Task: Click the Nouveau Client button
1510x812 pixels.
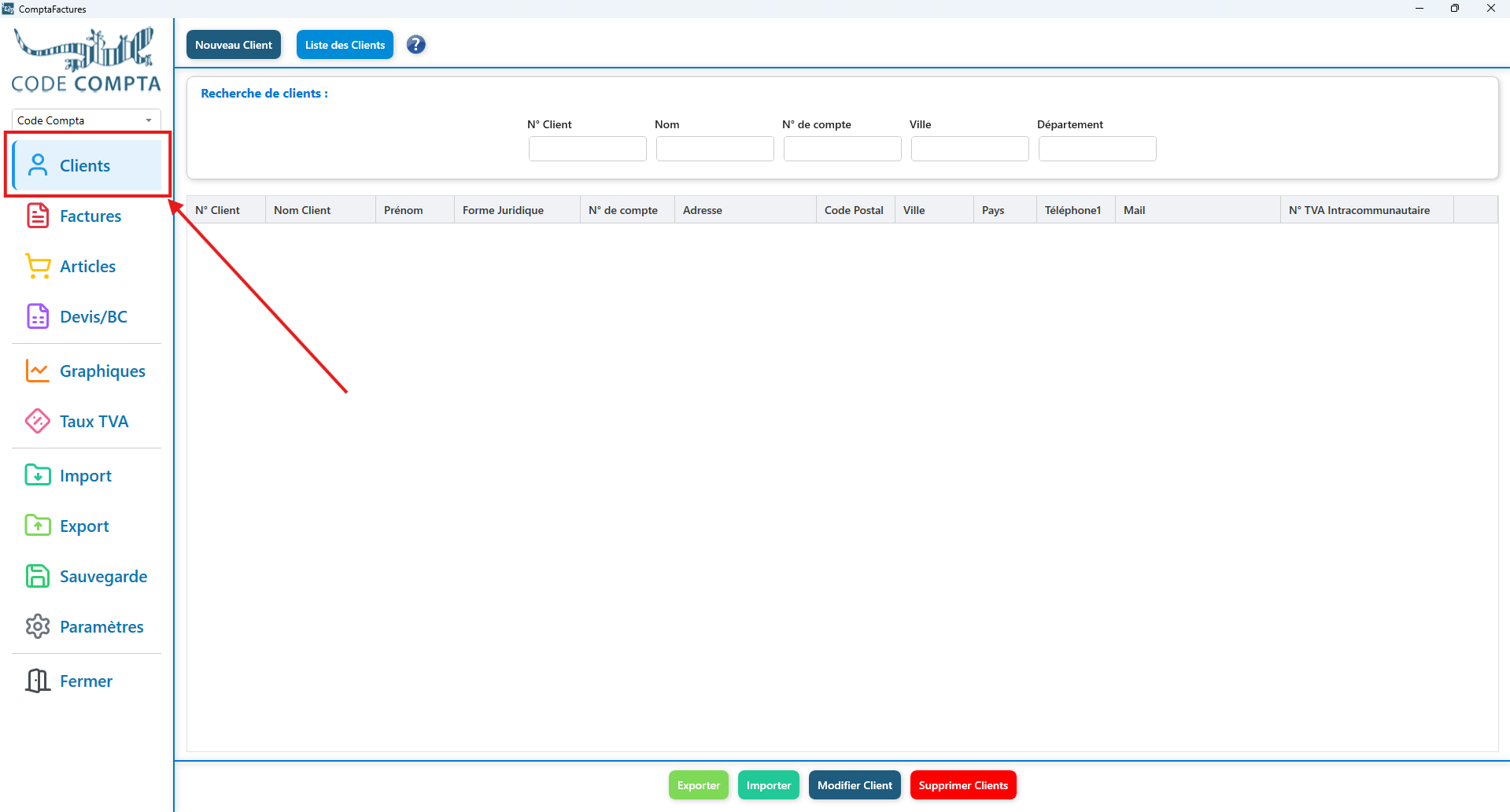Action: click(x=234, y=45)
